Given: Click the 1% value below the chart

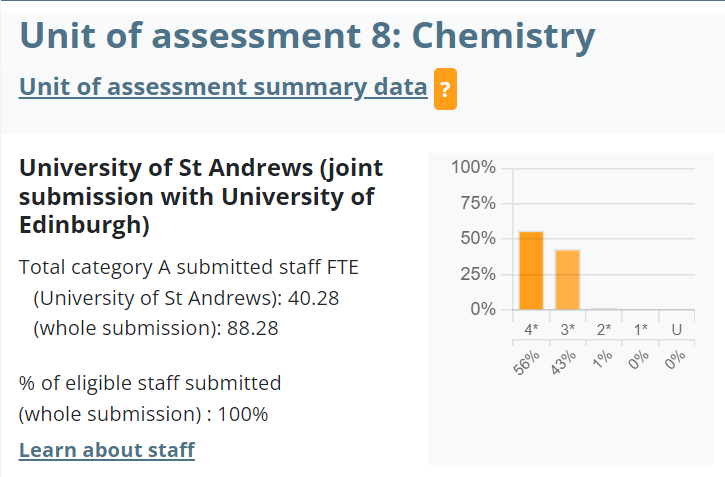Looking at the screenshot, I should click(x=601, y=358).
